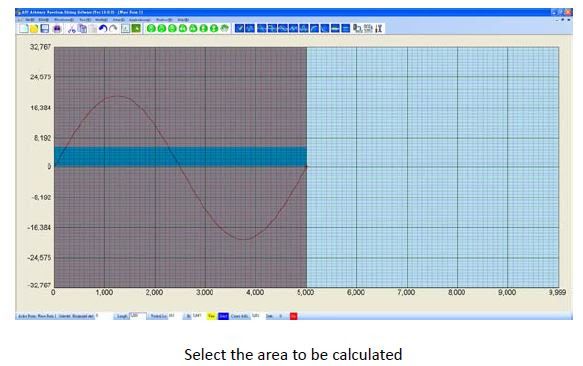This screenshot has height=366, width=583.
Task: Undo the last action with the blue arrow
Action: click(x=103, y=29)
